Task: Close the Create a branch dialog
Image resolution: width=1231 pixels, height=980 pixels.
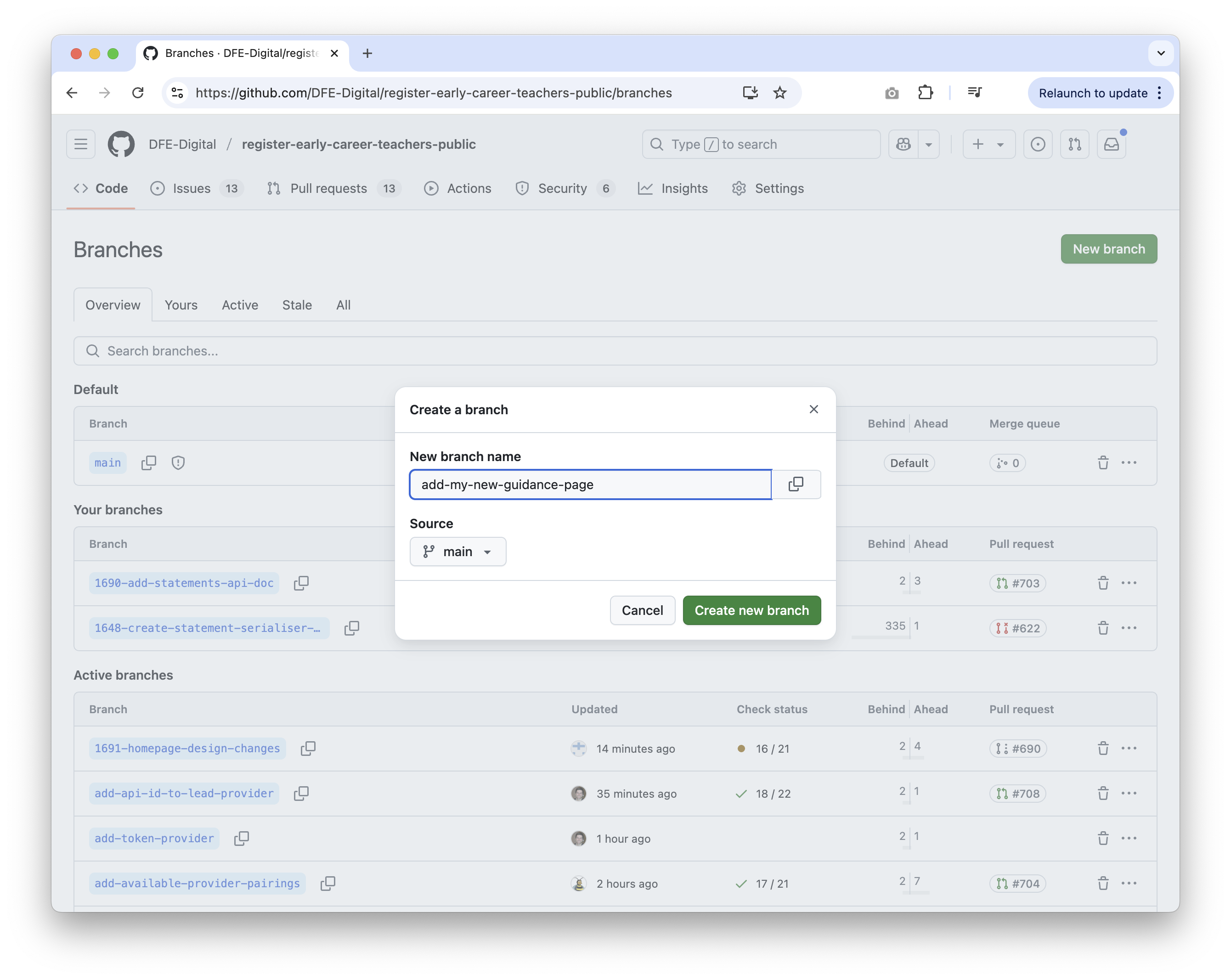Action: [813, 409]
